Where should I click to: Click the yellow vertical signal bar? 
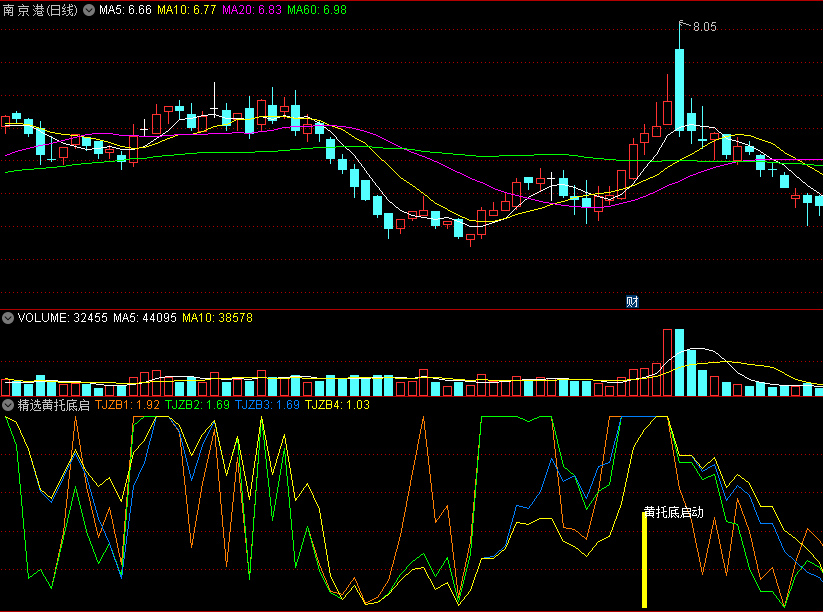(645, 560)
